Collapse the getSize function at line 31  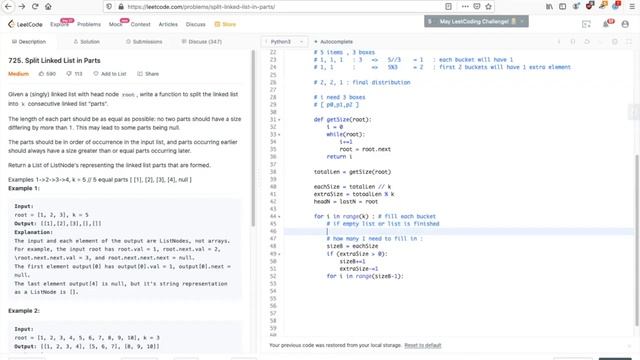[x=279, y=120]
